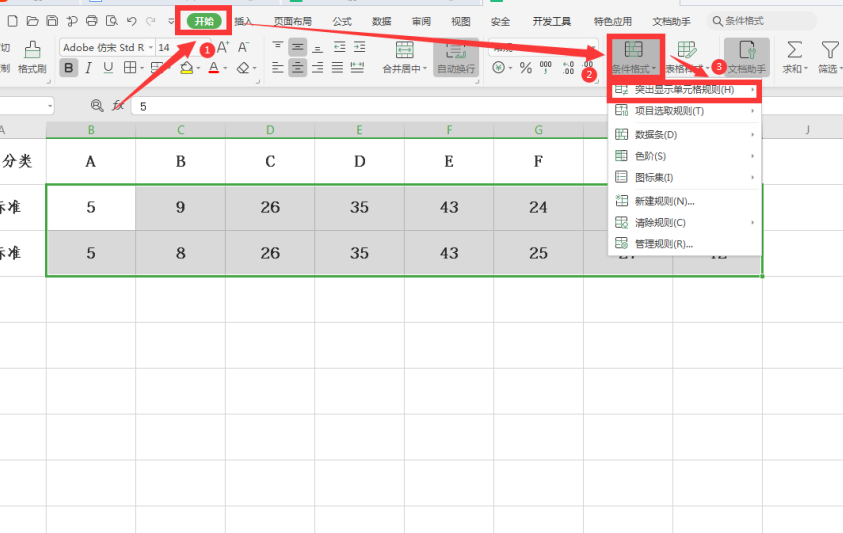The image size is (843, 533).
Task: Click the font color A swatch
Action: click(213, 68)
